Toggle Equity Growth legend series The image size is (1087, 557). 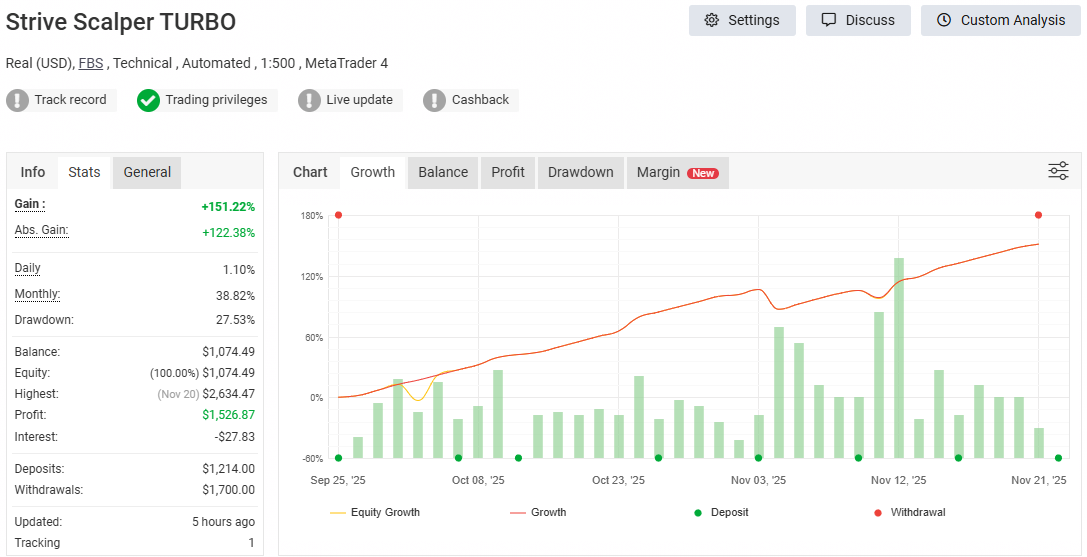(x=375, y=512)
